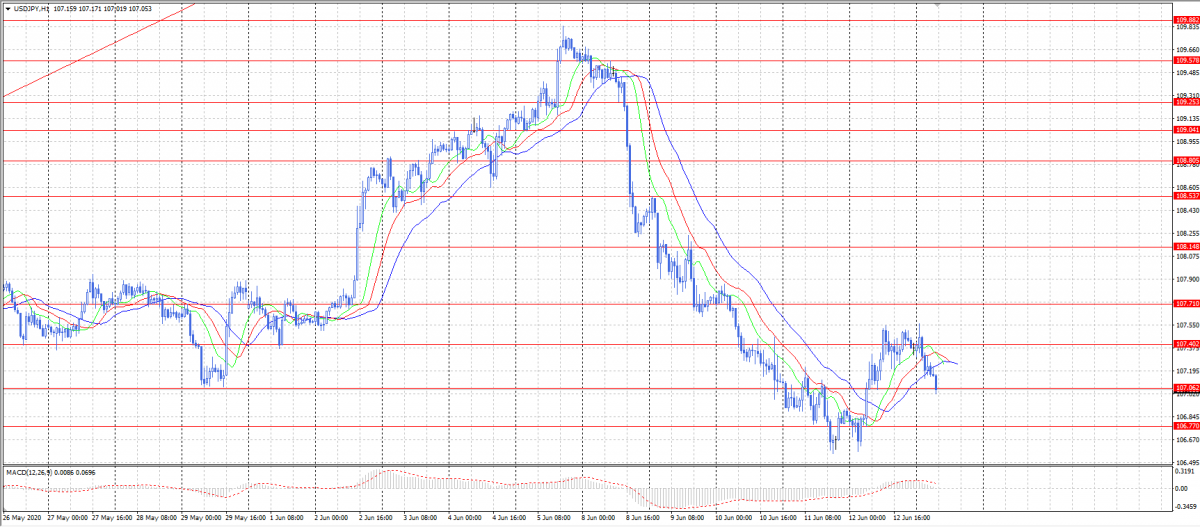Click the 108.805 red price tag

tap(1187, 160)
